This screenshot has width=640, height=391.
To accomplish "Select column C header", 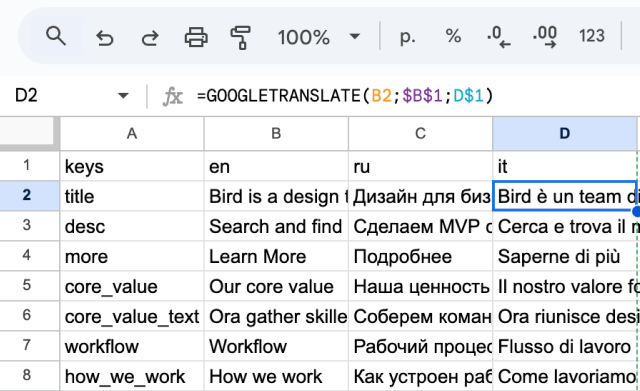I will (x=420, y=133).
